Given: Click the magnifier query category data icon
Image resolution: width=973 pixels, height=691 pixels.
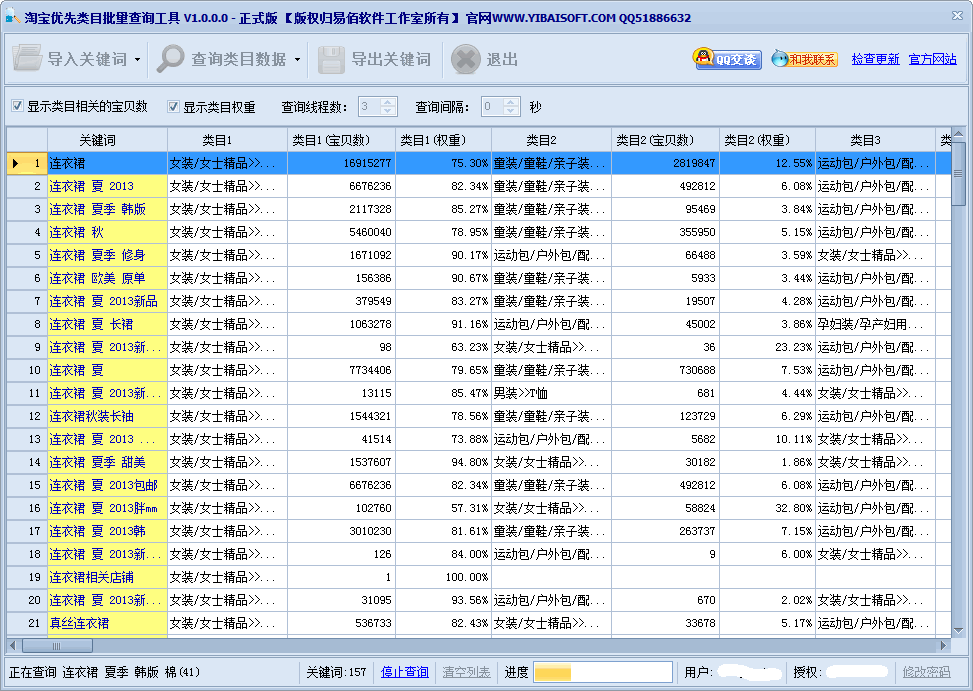Looking at the screenshot, I should pos(170,59).
